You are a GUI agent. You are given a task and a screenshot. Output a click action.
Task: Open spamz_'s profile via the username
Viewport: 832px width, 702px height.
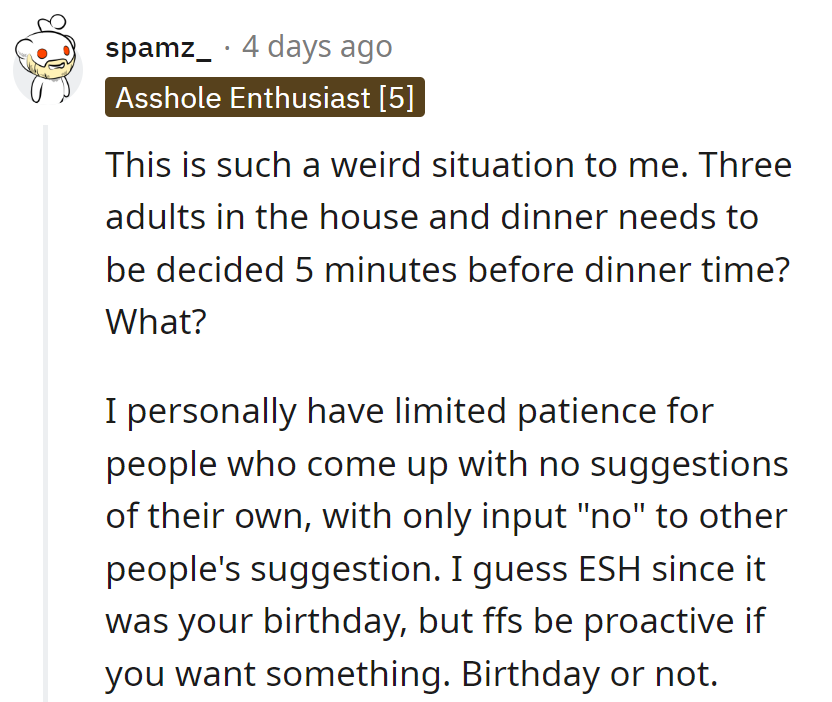(158, 46)
